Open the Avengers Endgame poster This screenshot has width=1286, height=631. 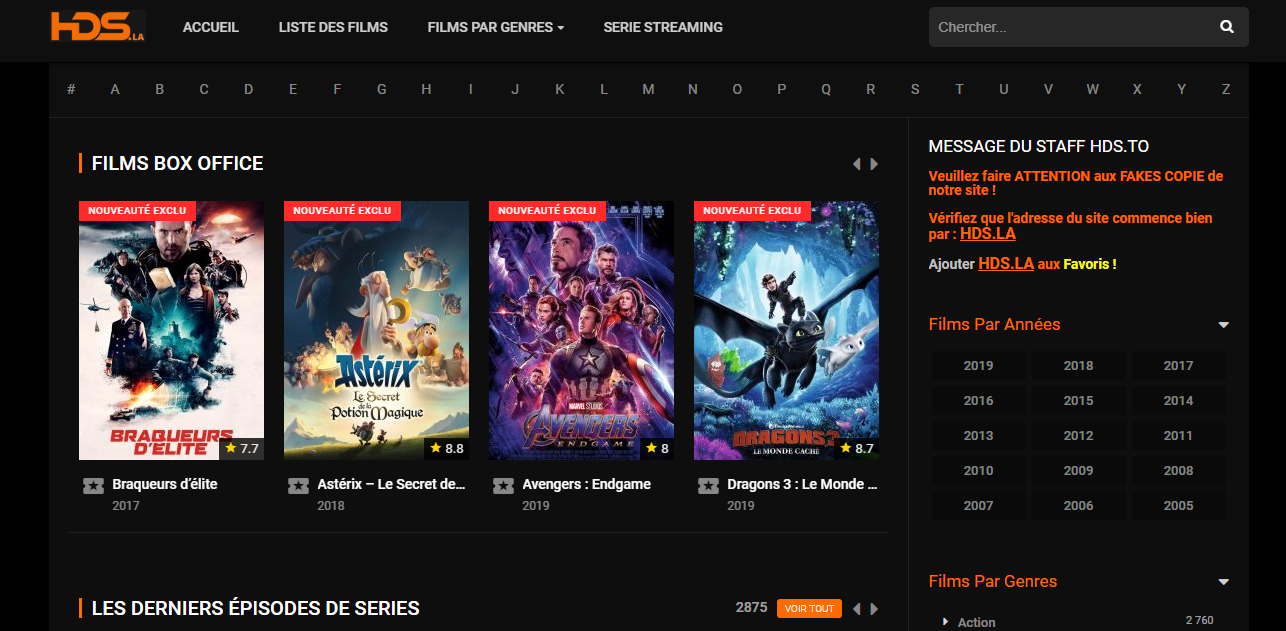pos(581,330)
